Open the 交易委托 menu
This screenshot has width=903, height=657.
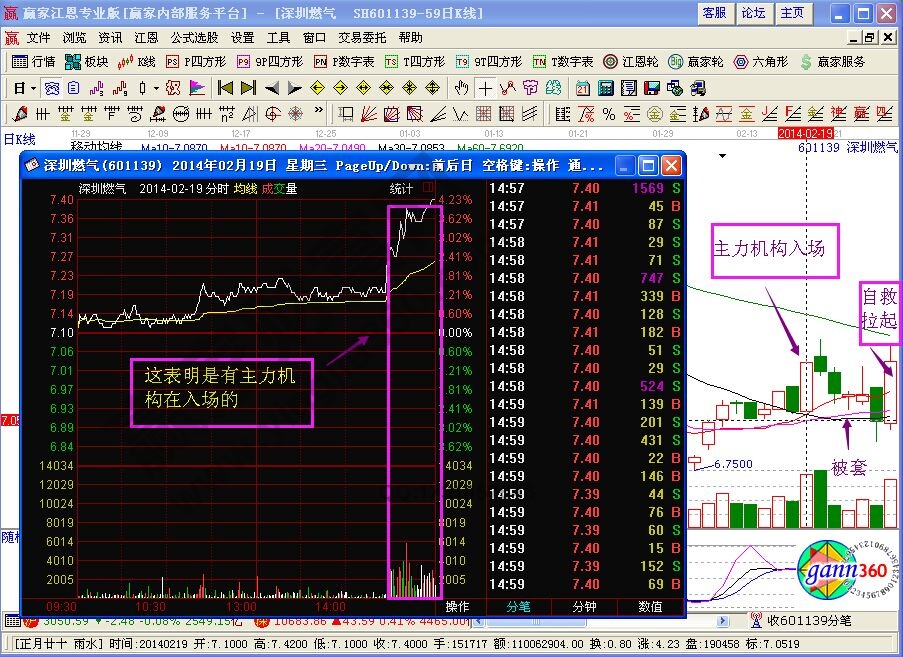point(363,37)
